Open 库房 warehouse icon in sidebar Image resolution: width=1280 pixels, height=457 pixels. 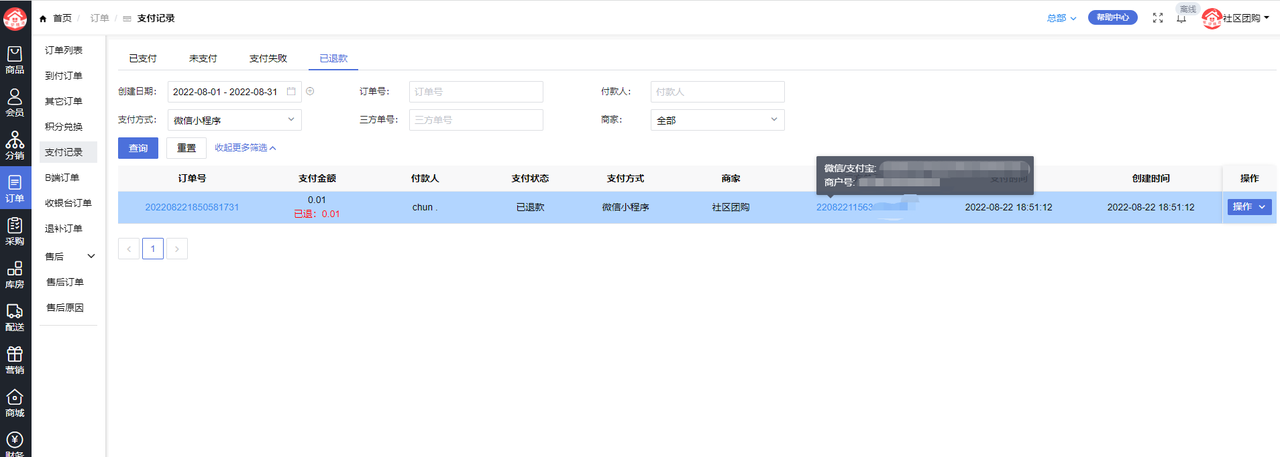coord(15,274)
